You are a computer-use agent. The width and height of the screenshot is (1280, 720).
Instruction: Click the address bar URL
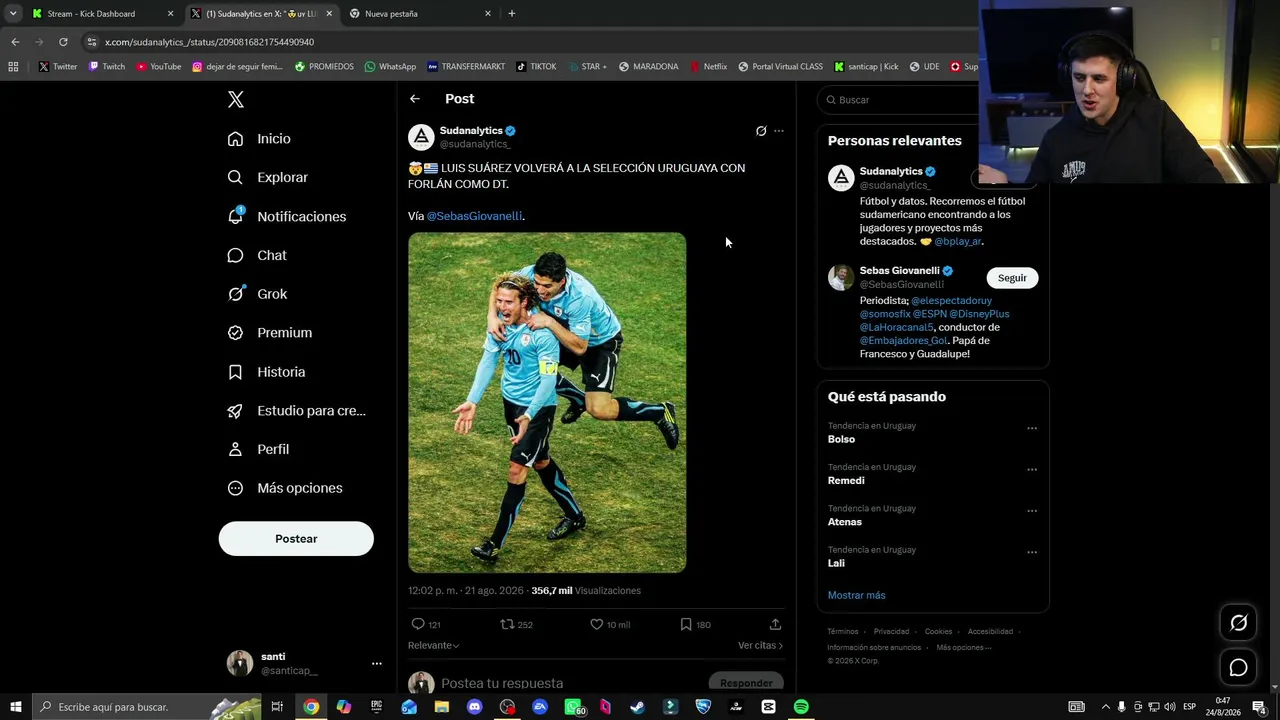209,42
